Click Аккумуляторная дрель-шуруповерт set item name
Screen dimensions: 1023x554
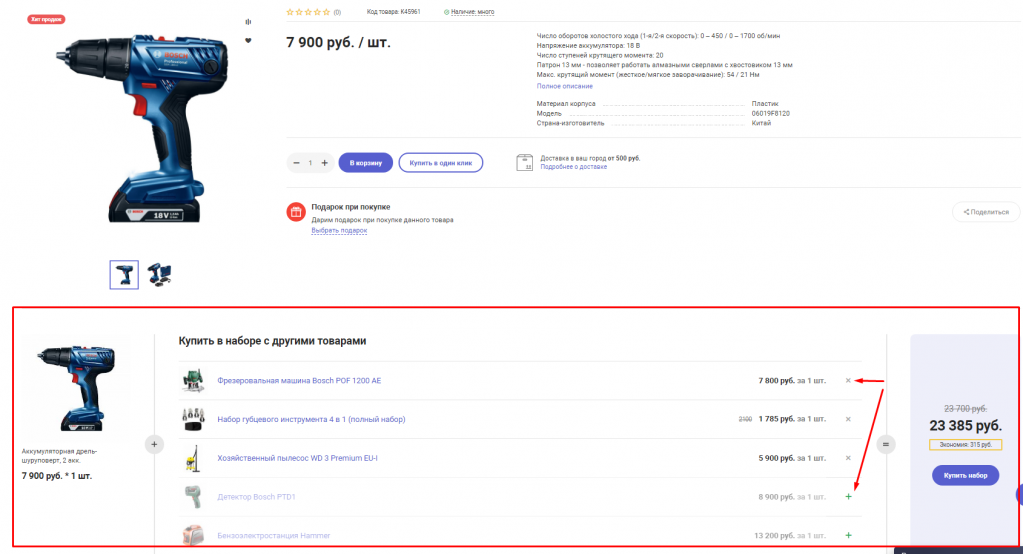(59, 455)
